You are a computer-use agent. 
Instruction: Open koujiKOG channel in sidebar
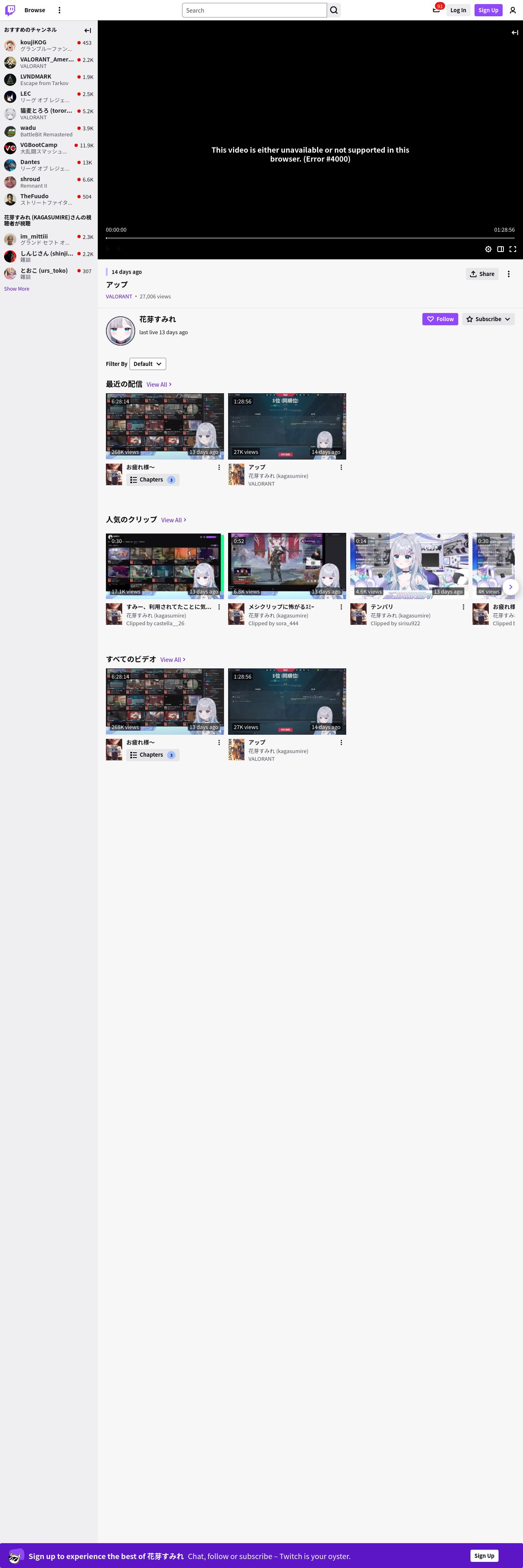[49, 46]
